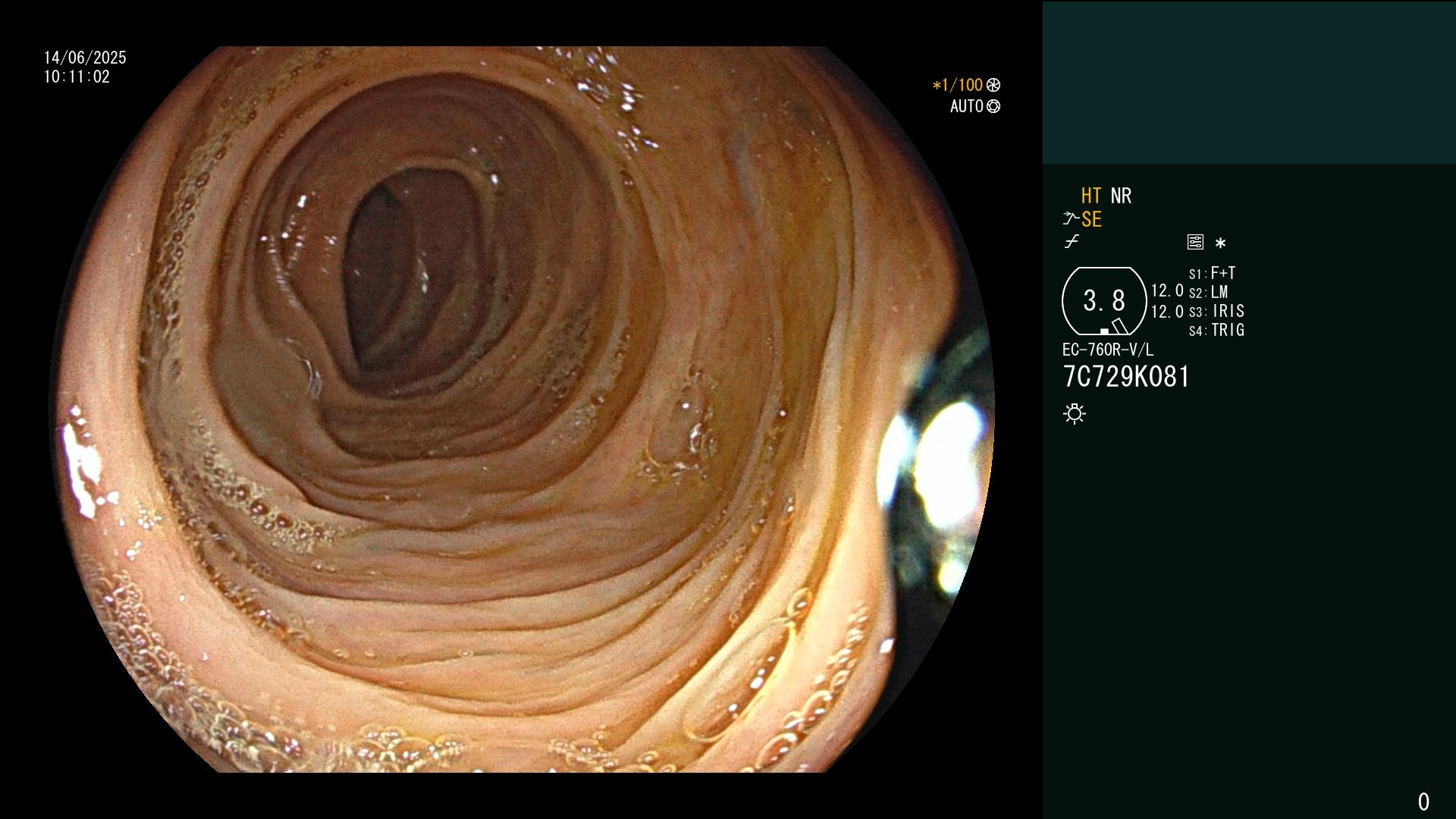Click the lamp light-source icon

tap(1075, 414)
